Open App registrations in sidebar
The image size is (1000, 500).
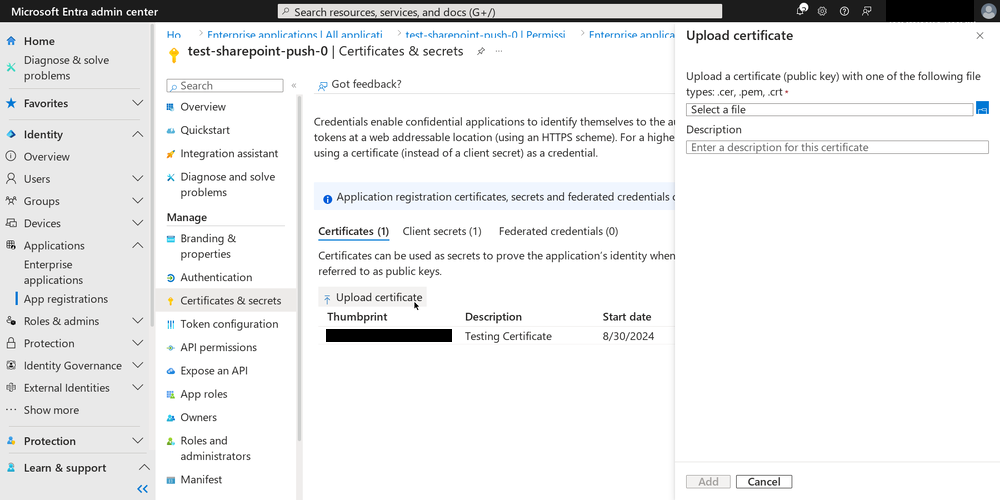point(66,299)
